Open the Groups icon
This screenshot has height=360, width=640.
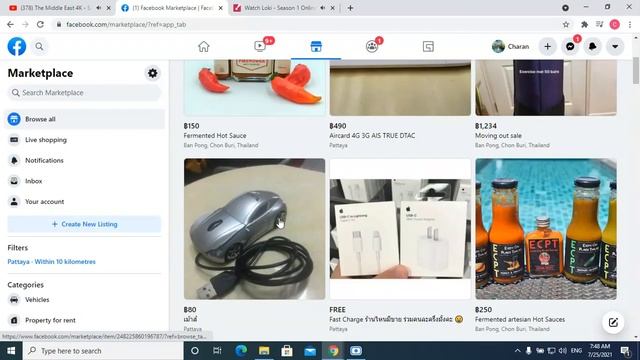tap(372, 47)
